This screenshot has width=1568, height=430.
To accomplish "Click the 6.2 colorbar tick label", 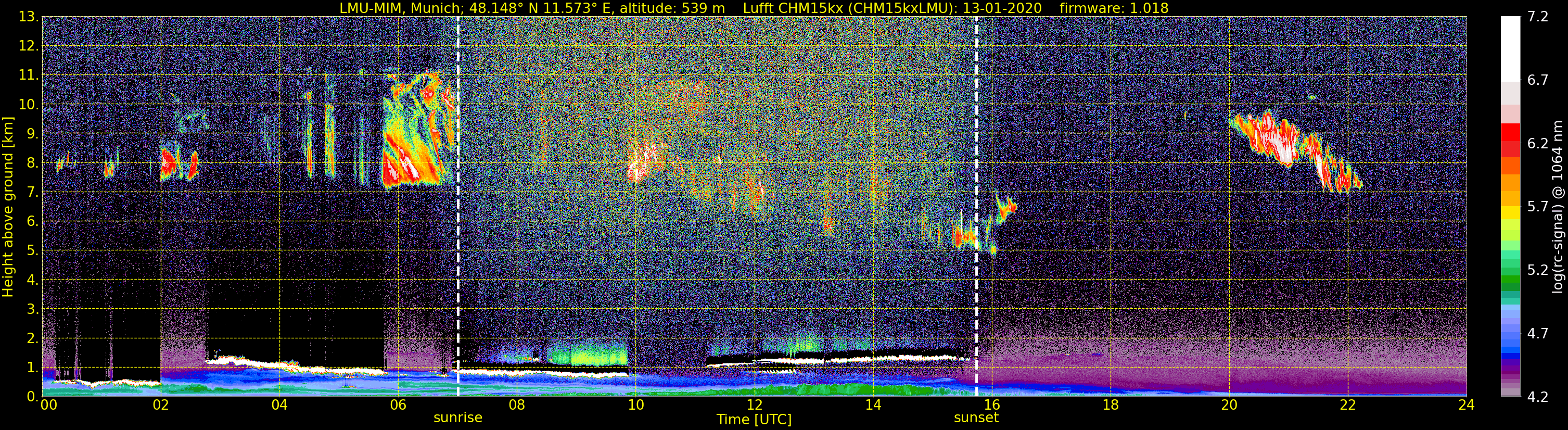I will click(1538, 143).
